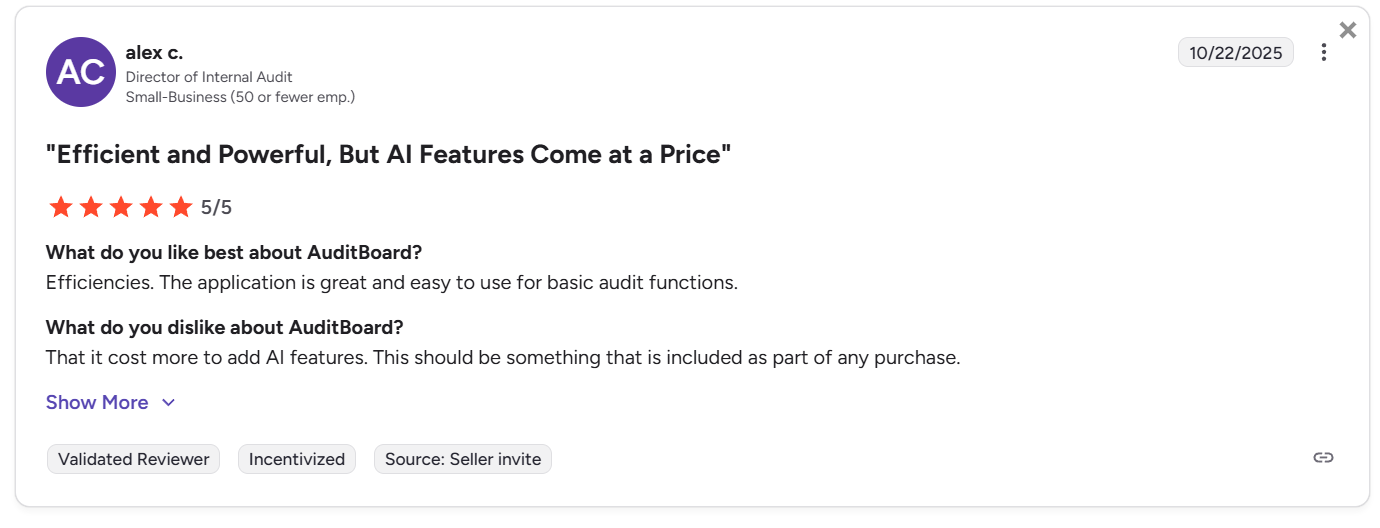Click the 10/22/2025 date badge
Viewport: 1380px width, 528px height.
pyautogui.click(x=1235, y=53)
